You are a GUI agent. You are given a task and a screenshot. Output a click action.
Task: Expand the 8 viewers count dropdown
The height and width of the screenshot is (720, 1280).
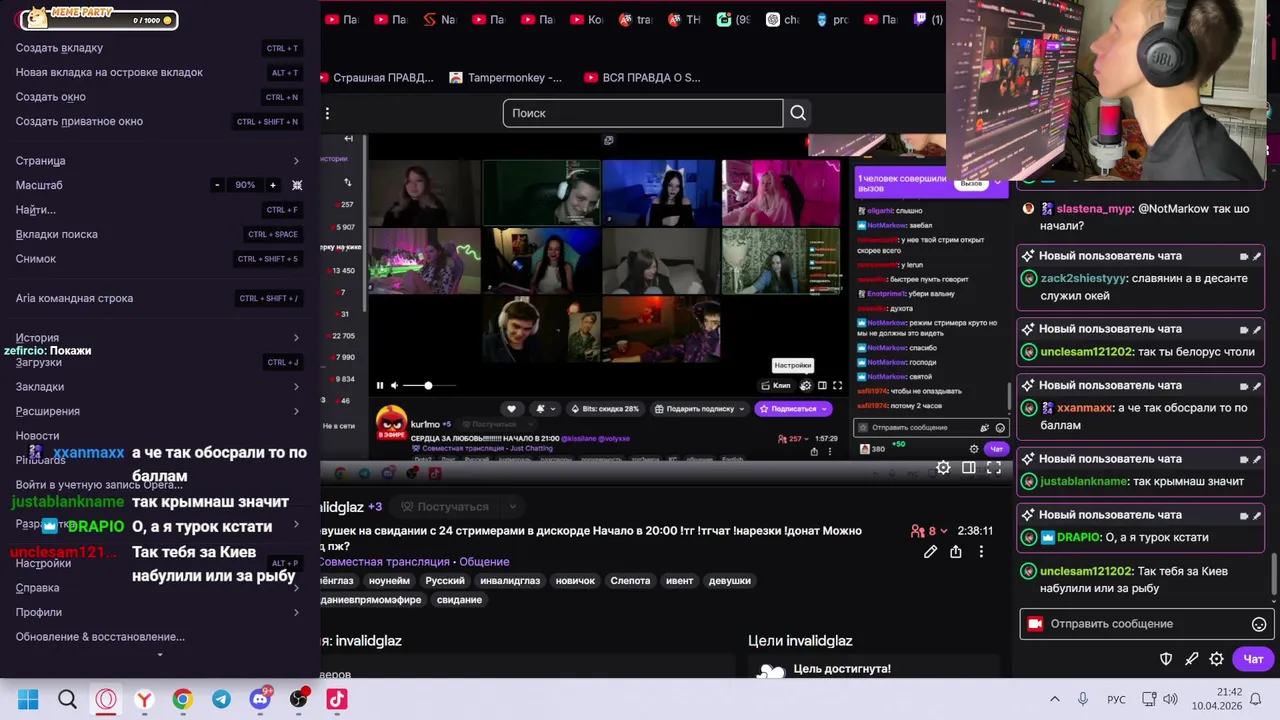[x=929, y=531]
